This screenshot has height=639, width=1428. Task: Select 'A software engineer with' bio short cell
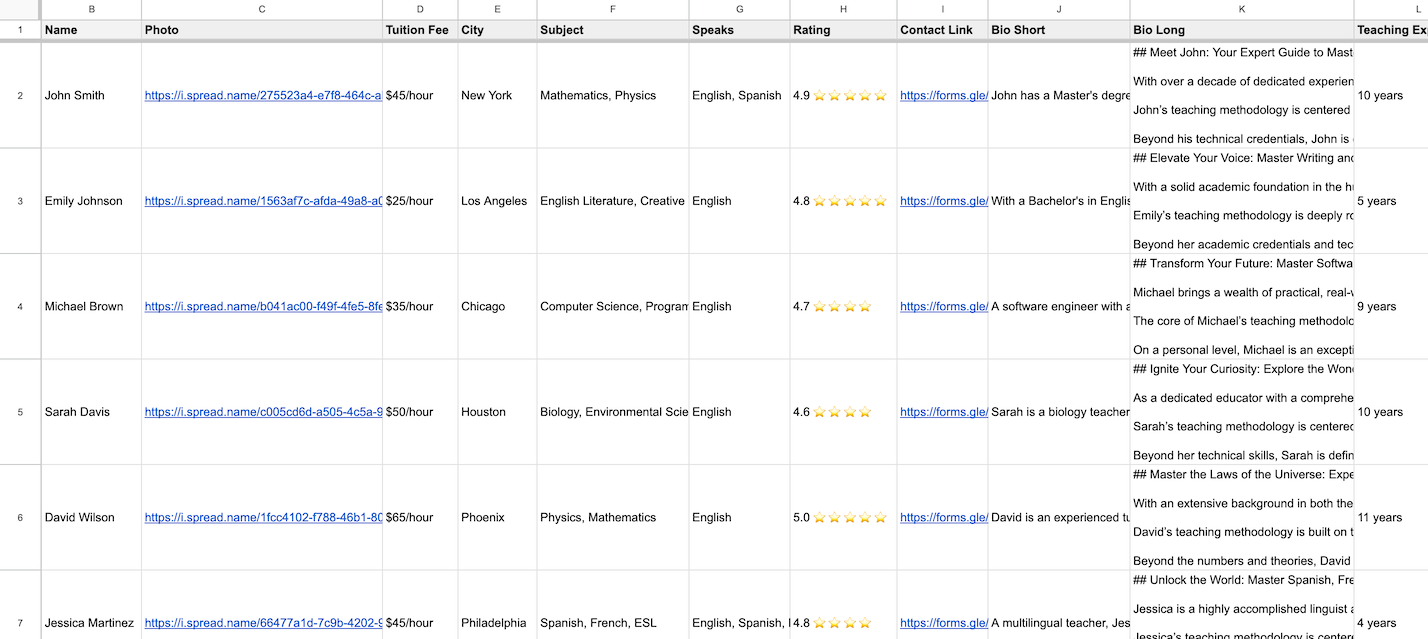click(x=1059, y=307)
